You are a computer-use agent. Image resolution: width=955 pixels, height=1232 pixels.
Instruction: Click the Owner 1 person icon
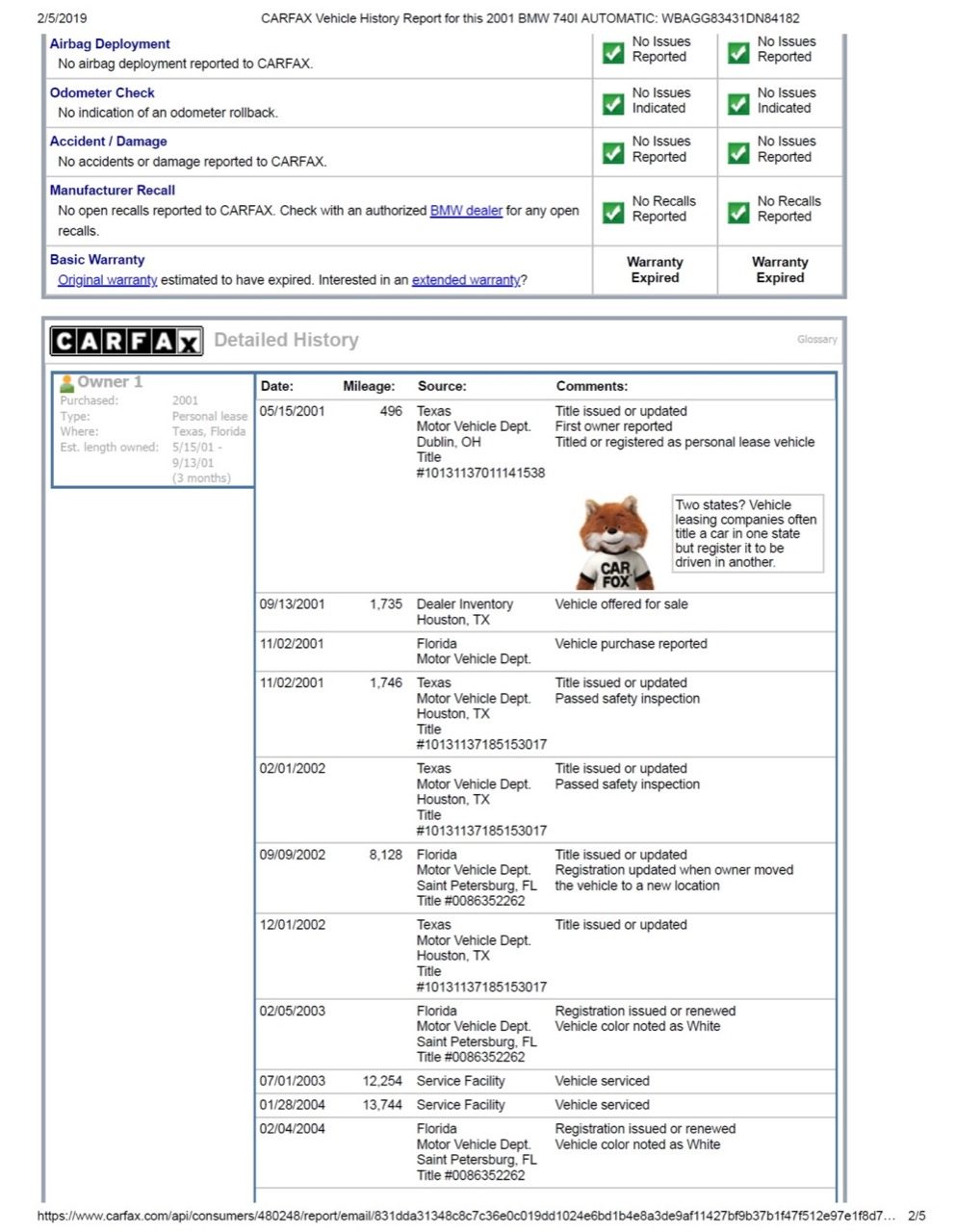67,383
